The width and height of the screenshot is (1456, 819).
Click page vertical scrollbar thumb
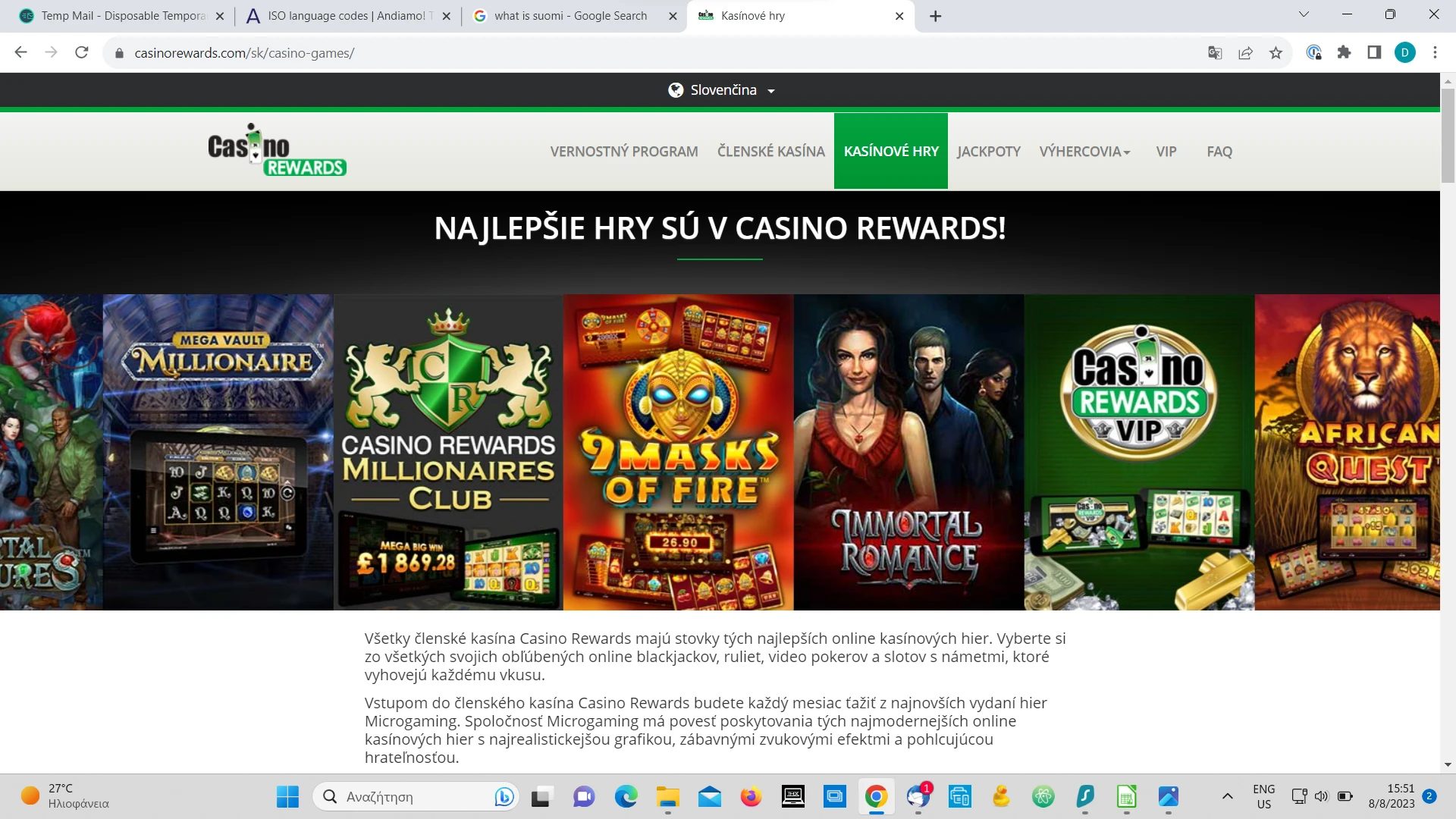tap(1448, 135)
